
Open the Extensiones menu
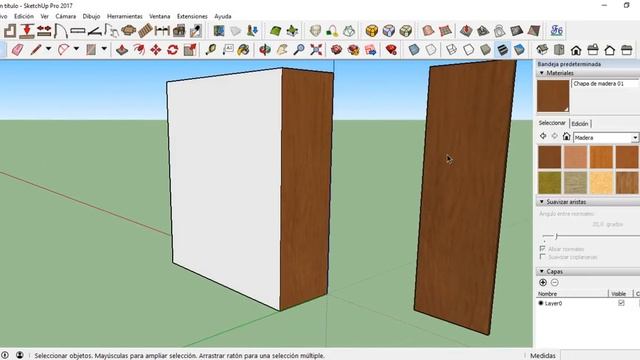[192, 16]
